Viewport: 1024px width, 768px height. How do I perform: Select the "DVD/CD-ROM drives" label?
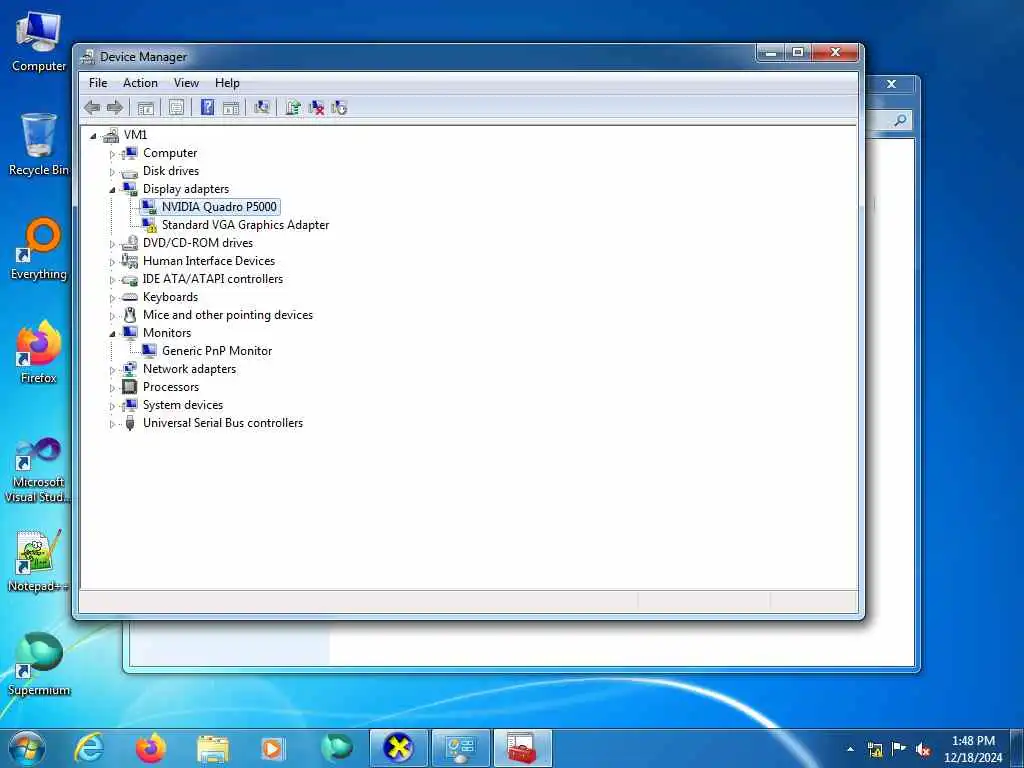coord(198,243)
